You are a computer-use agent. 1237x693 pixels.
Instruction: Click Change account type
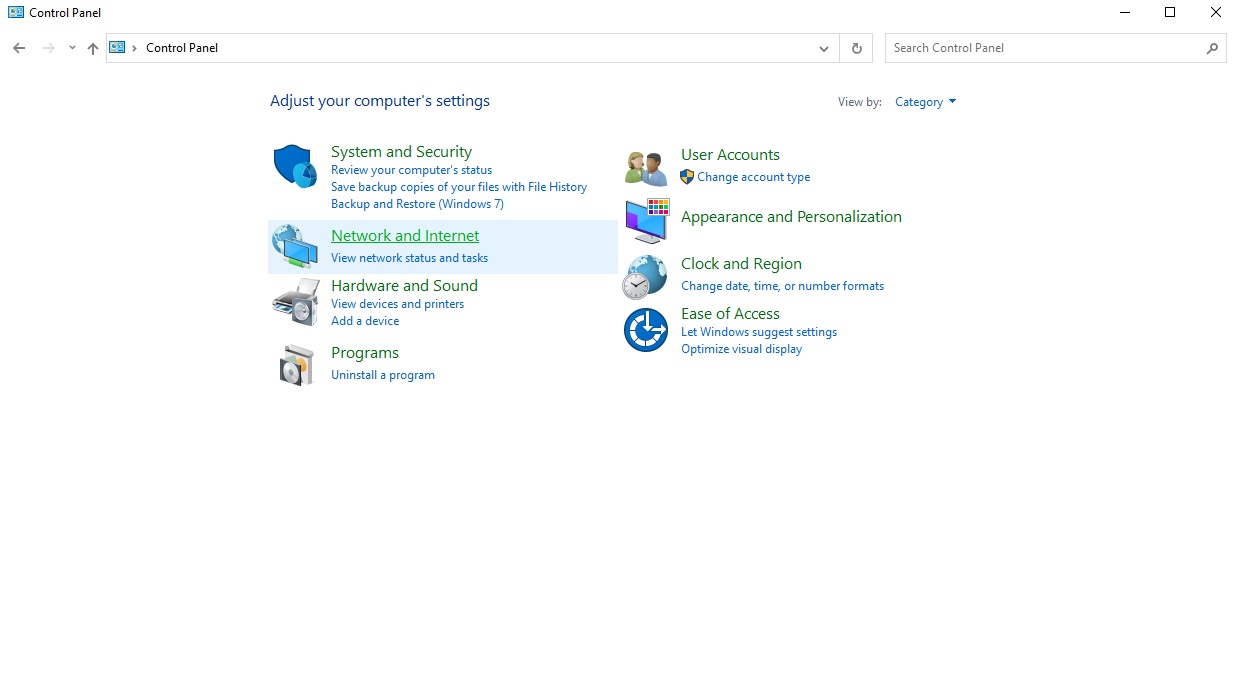pos(754,177)
